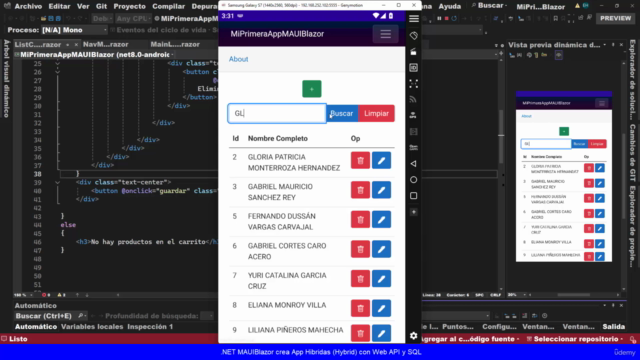The image size is (640, 360).
Task: Select the Variables locales tab
Action: coord(92,327)
